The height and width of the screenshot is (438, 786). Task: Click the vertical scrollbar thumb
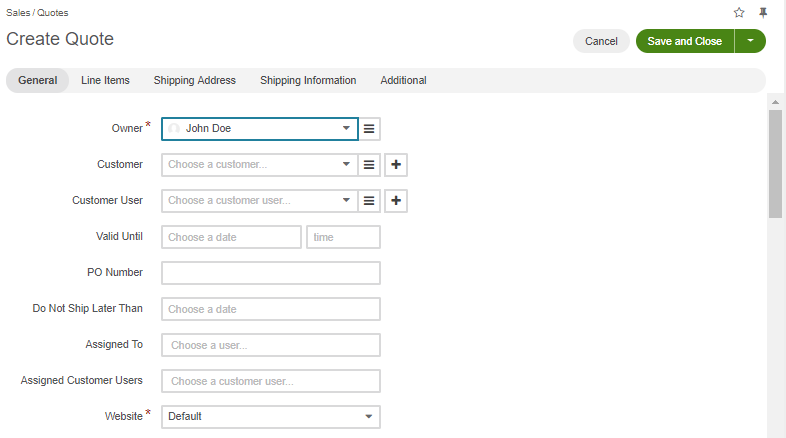tap(775, 164)
